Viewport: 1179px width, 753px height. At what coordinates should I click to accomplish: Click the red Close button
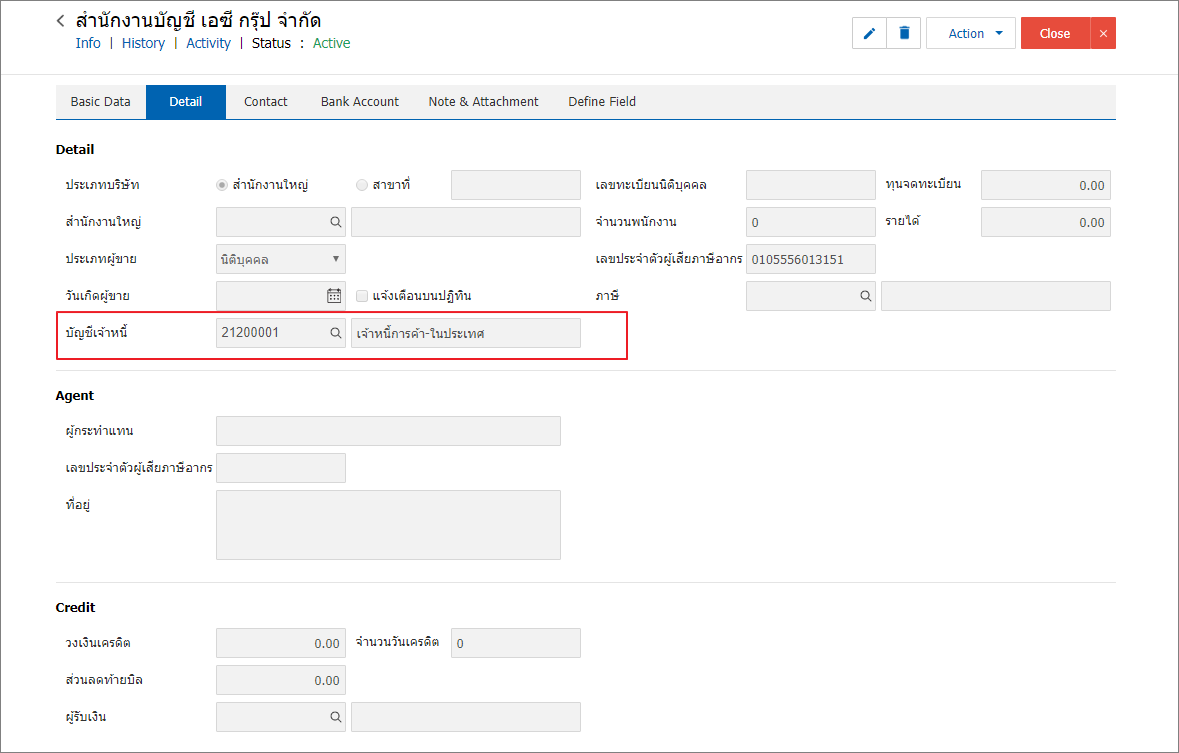point(1055,33)
